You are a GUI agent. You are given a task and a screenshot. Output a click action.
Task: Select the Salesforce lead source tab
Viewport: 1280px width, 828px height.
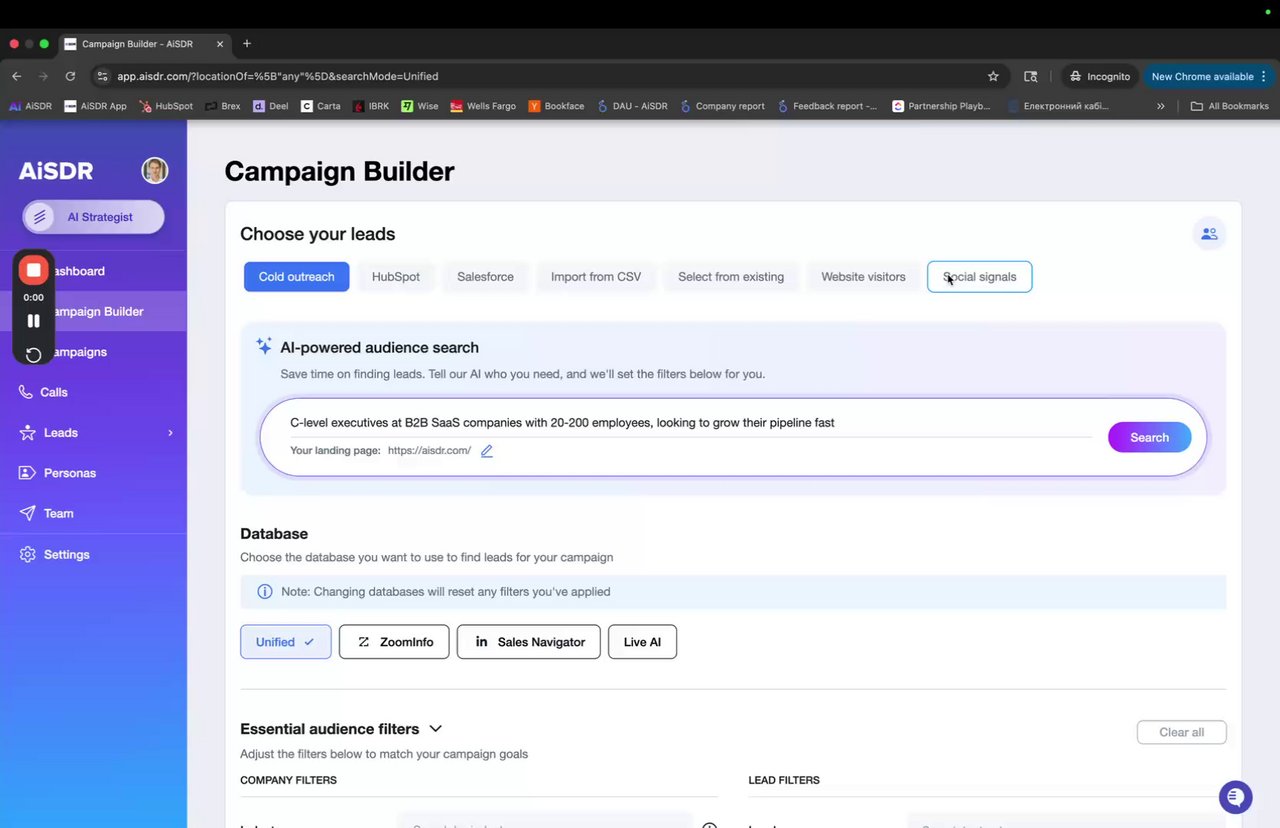click(x=485, y=277)
